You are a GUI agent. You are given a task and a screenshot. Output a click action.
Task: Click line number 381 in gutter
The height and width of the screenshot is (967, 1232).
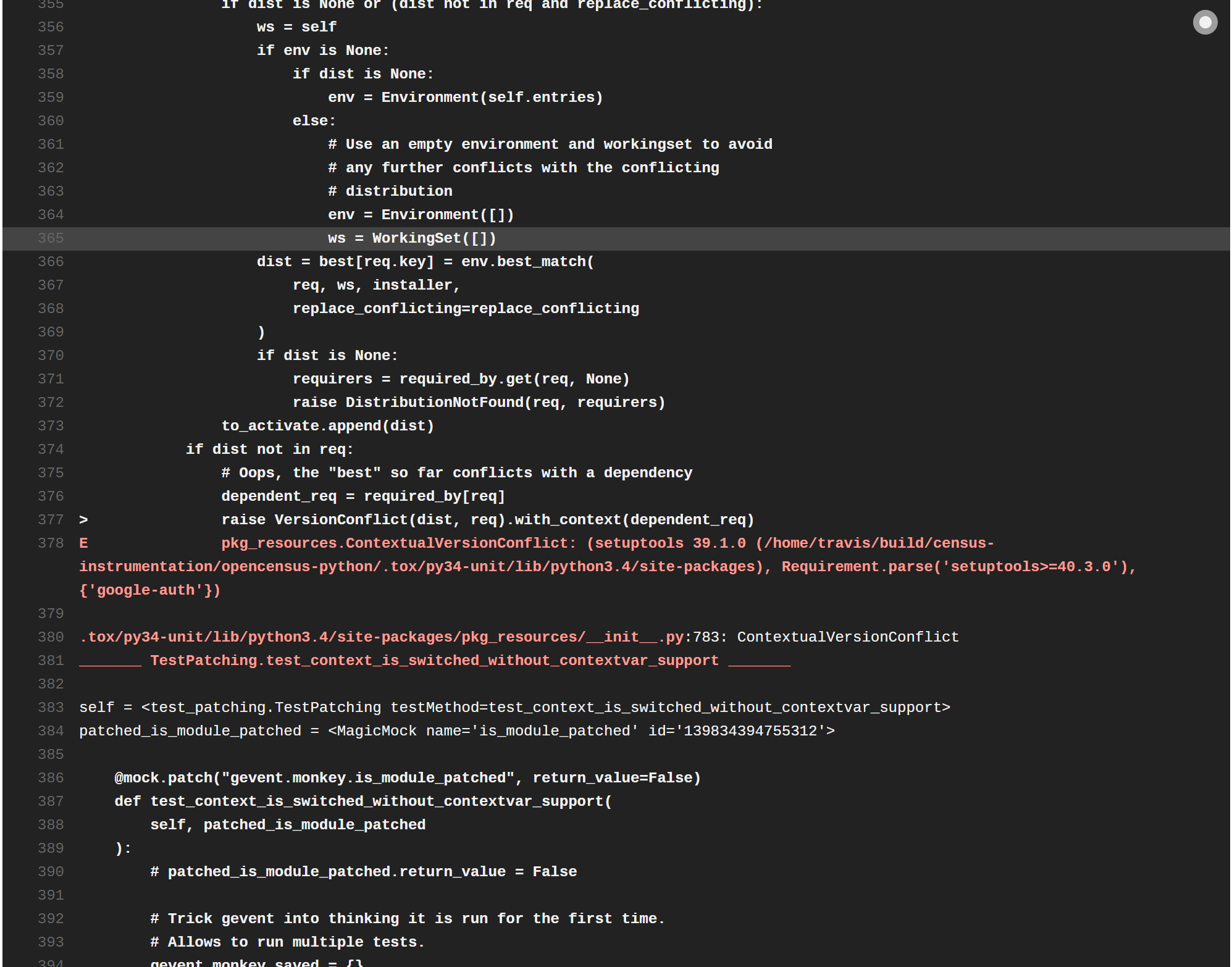[51, 661]
